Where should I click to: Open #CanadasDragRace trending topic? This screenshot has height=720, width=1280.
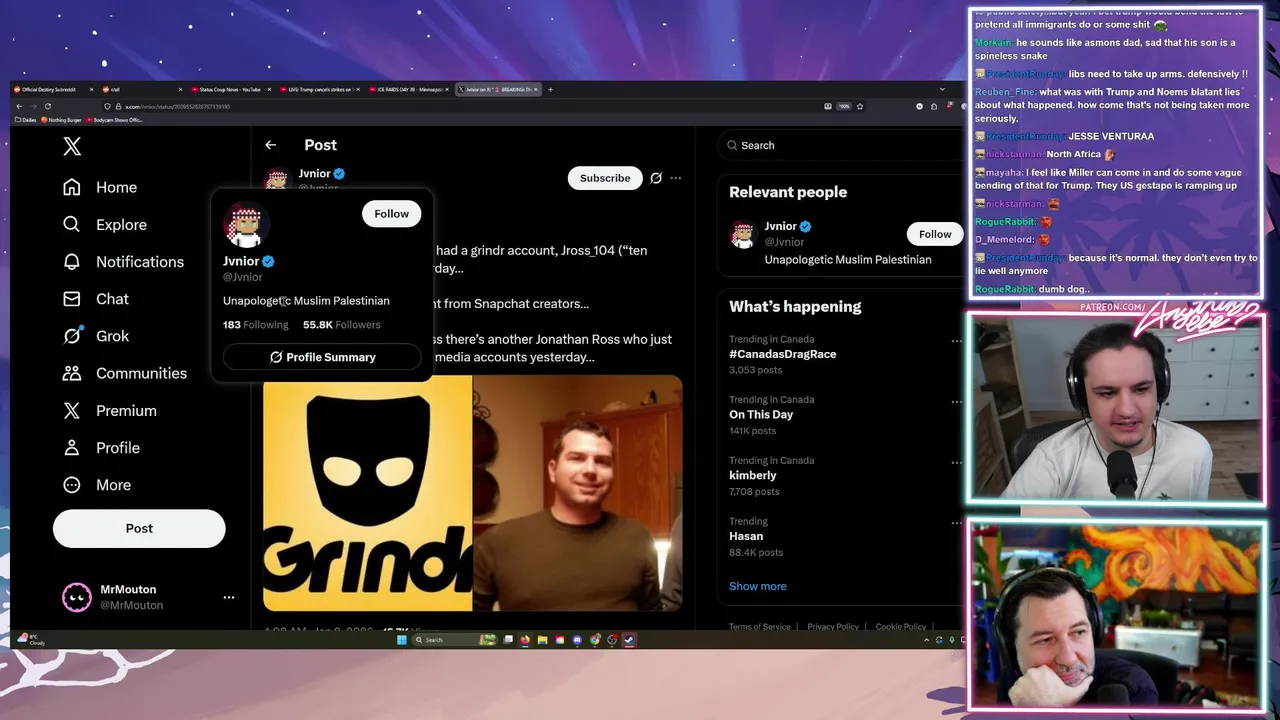click(x=782, y=354)
